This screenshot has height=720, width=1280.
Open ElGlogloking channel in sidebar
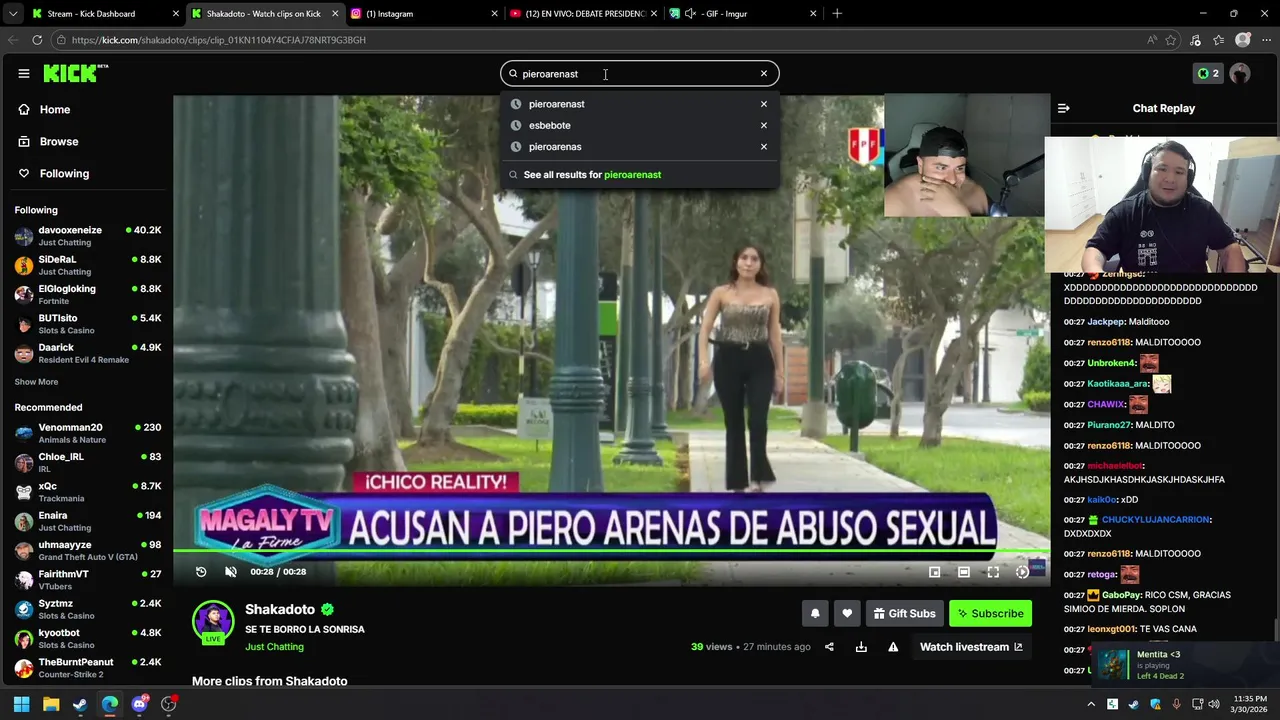tap(87, 294)
